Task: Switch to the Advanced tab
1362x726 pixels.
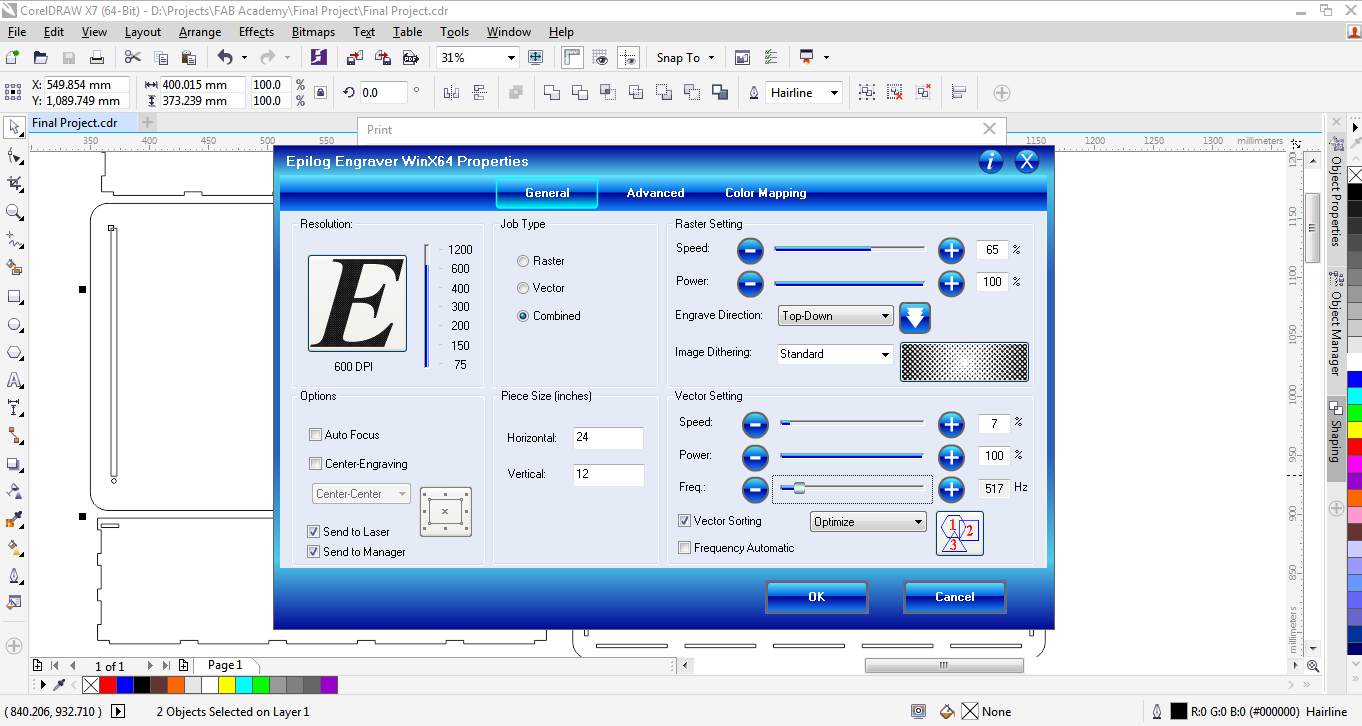Action: (x=655, y=193)
